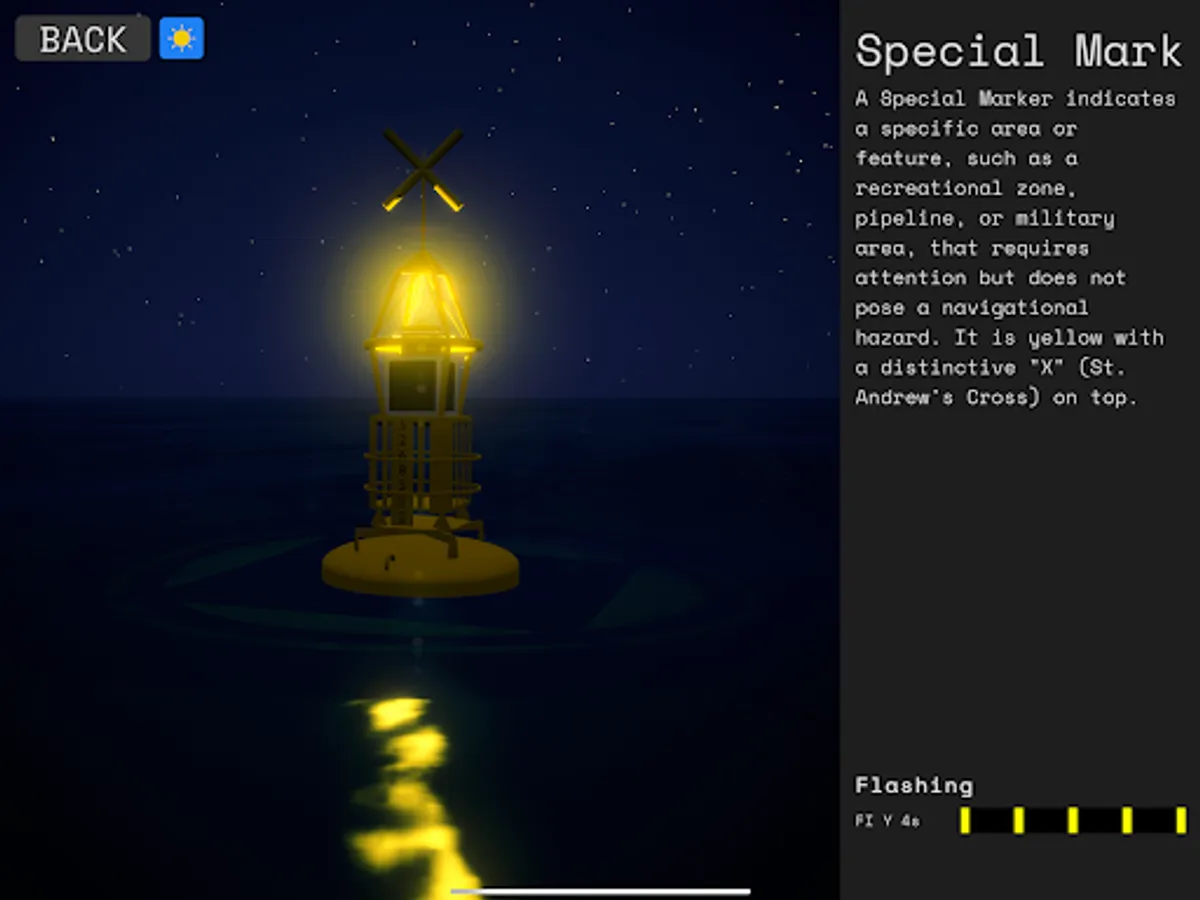This screenshot has height=900, width=1200.
Task: Click a black interval in the flash sequence
Action: pos(990,820)
